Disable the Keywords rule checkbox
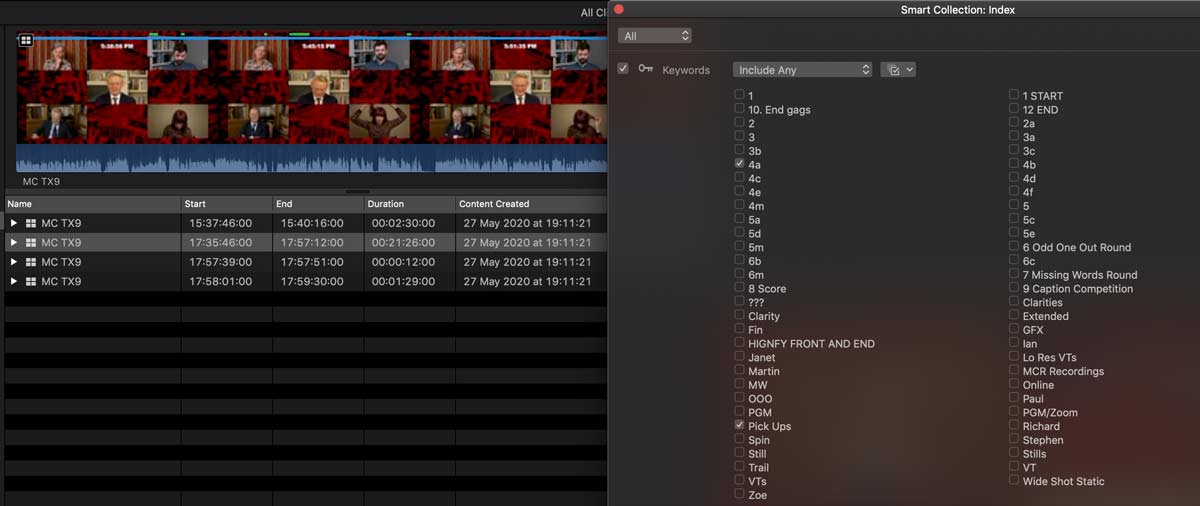The image size is (1200, 506). pyautogui.click(x=623, y=69)
